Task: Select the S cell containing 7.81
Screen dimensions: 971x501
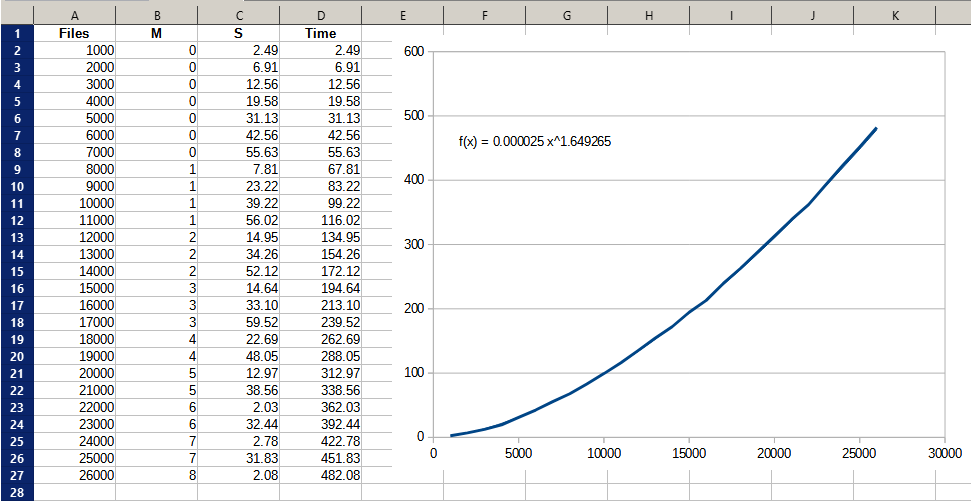Action: (238, 168)
